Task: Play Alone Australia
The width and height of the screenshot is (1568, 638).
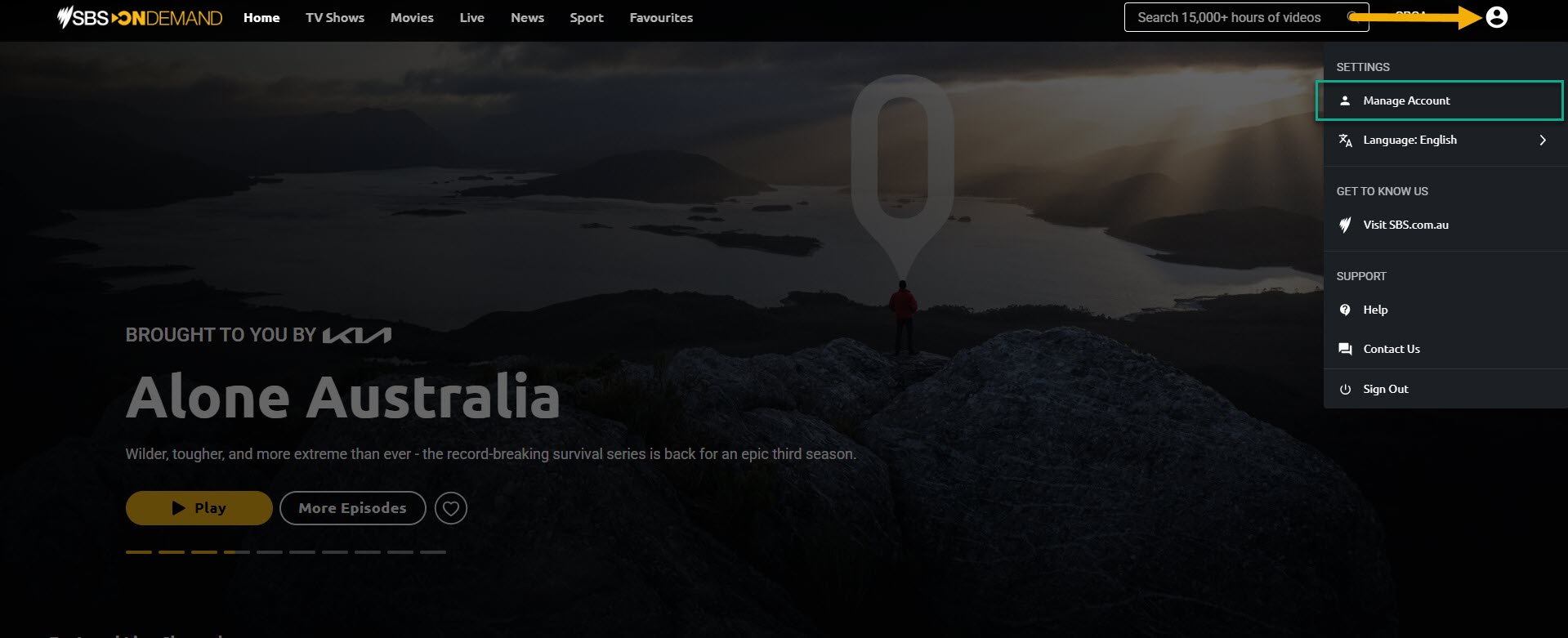Action: click(x=199, y=508)
